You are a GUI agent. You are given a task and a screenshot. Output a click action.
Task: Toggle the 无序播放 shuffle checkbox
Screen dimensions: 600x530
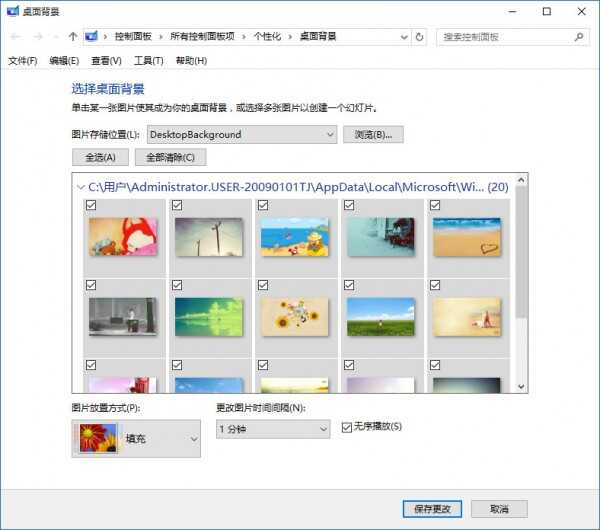tap(347, 427)
